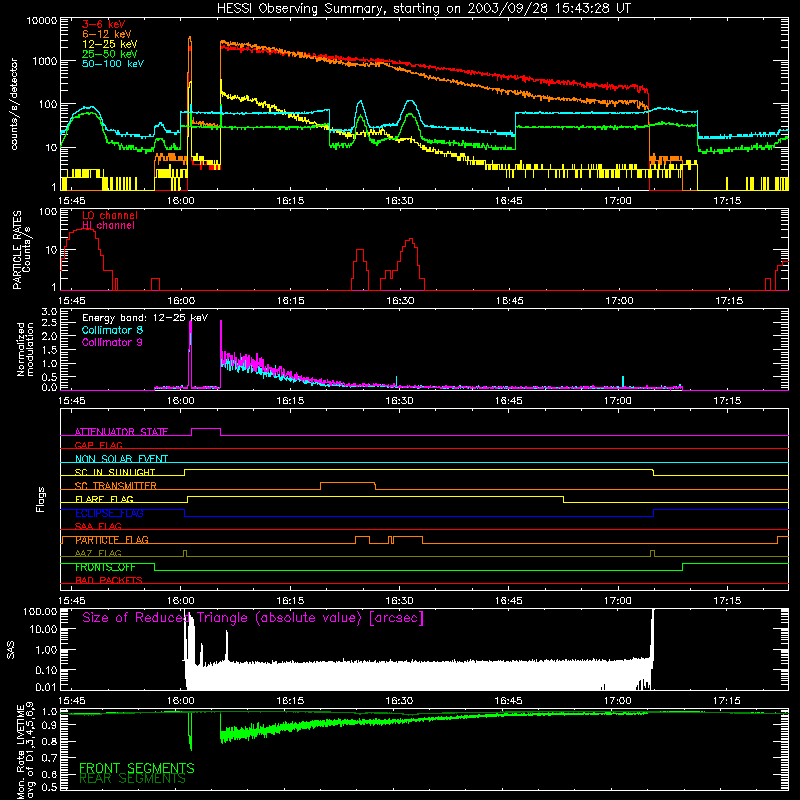Select the PARTICLE_FLAG label
The height and width of the screenshot is (800, 800).
112,539
